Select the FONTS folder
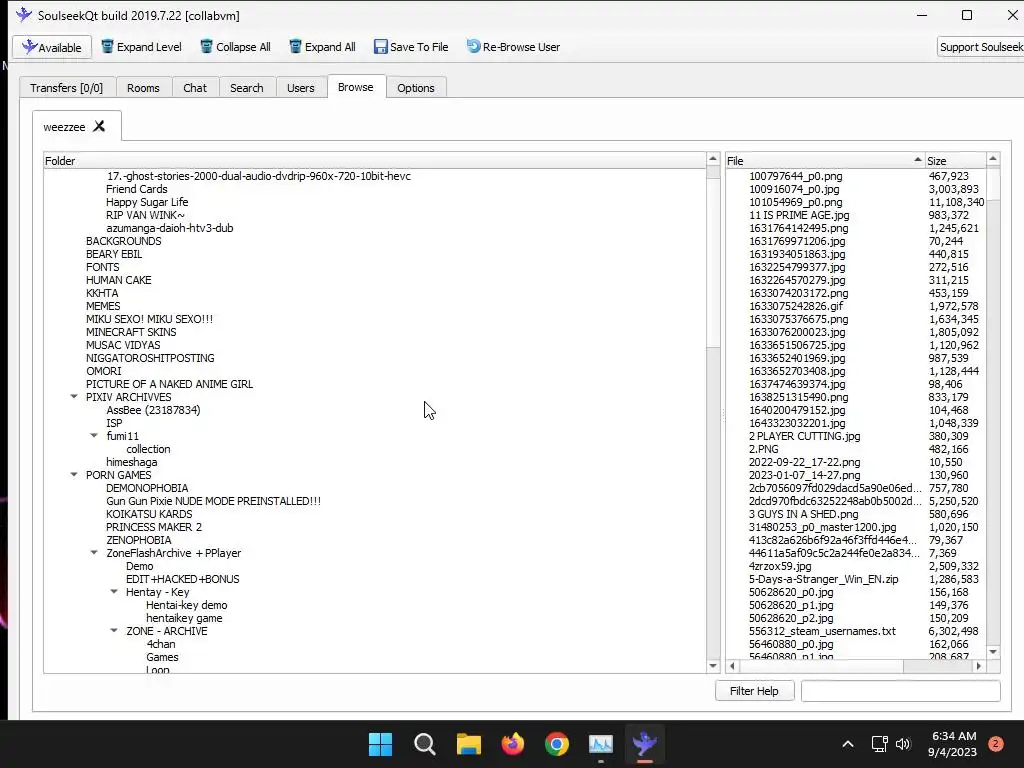Viewport: 1024px width, 768px height. point(103,266)
